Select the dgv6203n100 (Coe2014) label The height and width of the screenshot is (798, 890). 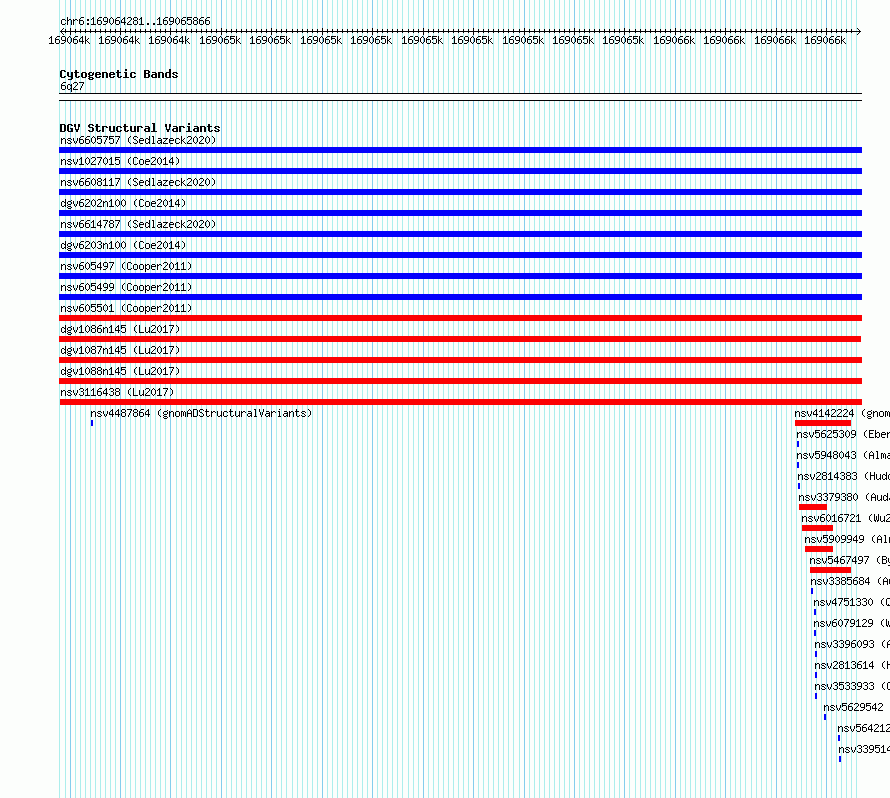(123, 245)
